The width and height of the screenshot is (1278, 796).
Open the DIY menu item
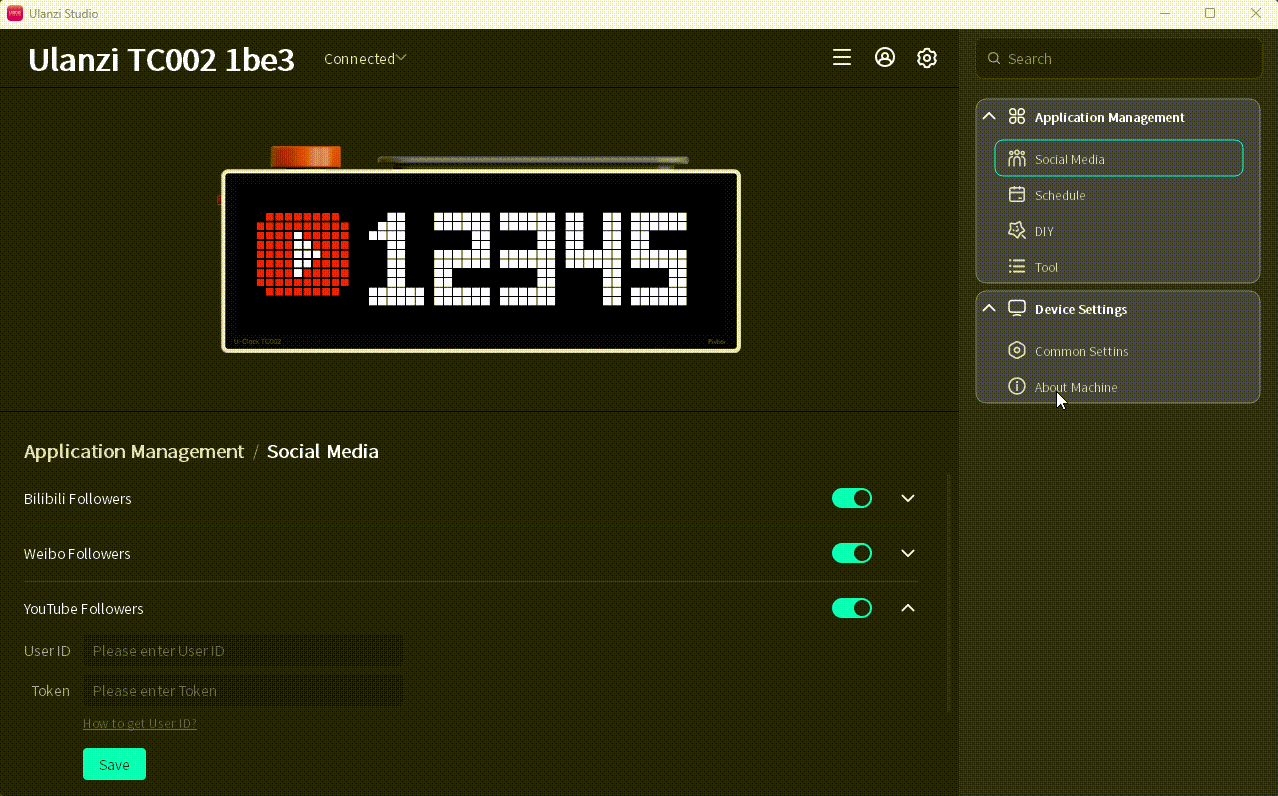[1119, 231]
